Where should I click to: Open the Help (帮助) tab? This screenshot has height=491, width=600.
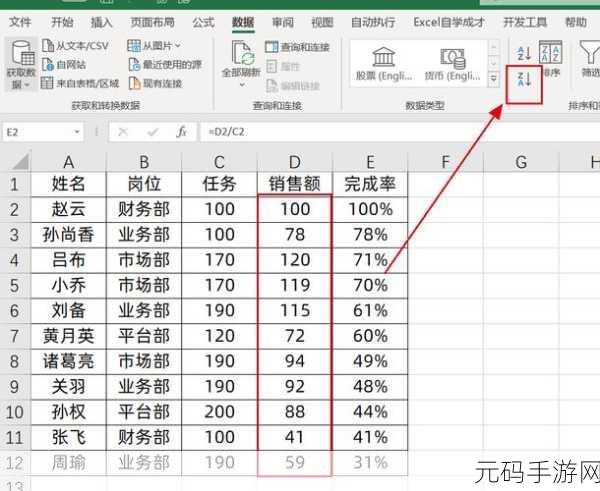(x=576, y=22)
